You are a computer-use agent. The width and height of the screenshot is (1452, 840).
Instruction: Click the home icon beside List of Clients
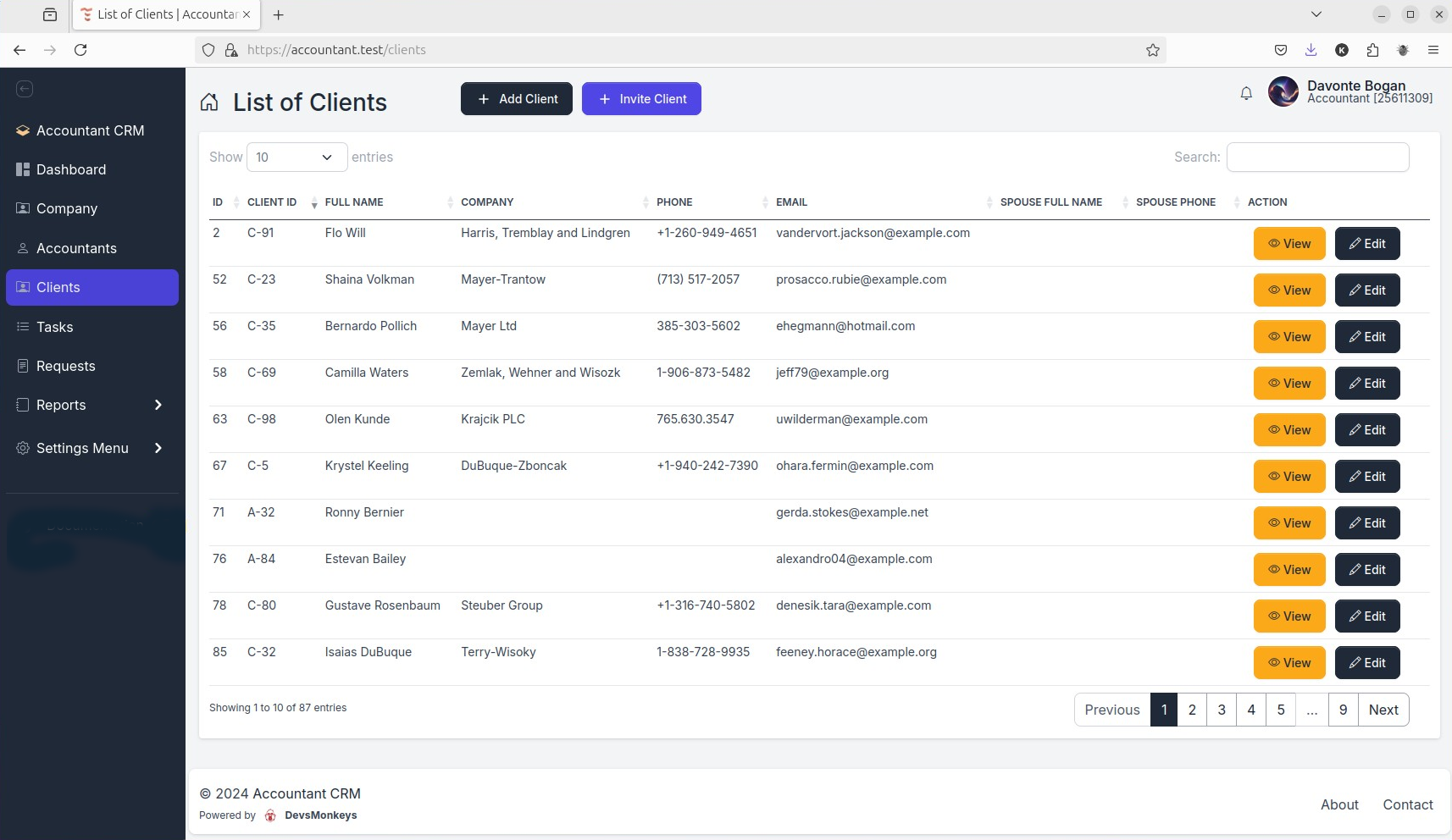tap(209, 102)
